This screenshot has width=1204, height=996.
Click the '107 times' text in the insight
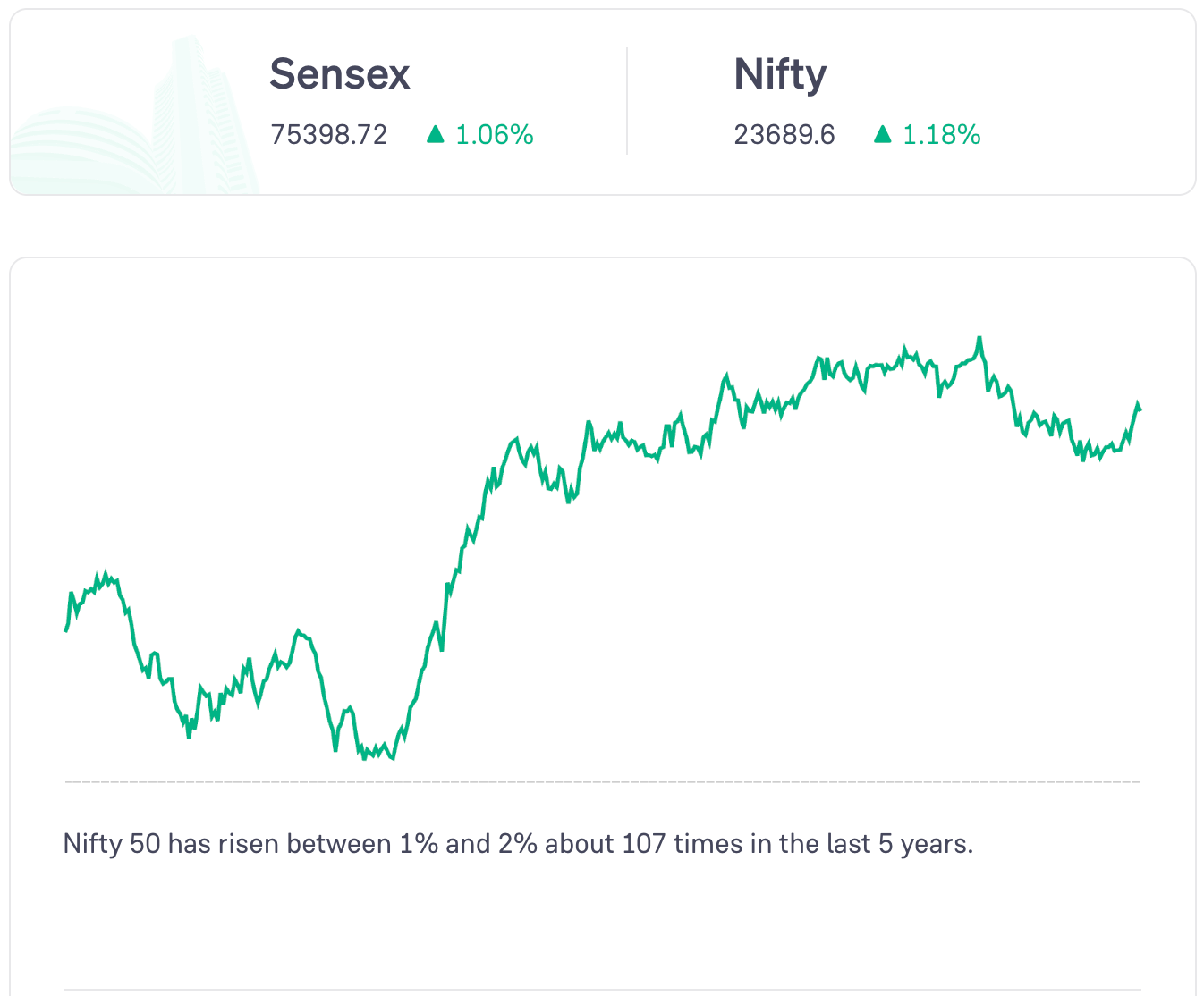(644, 844)
